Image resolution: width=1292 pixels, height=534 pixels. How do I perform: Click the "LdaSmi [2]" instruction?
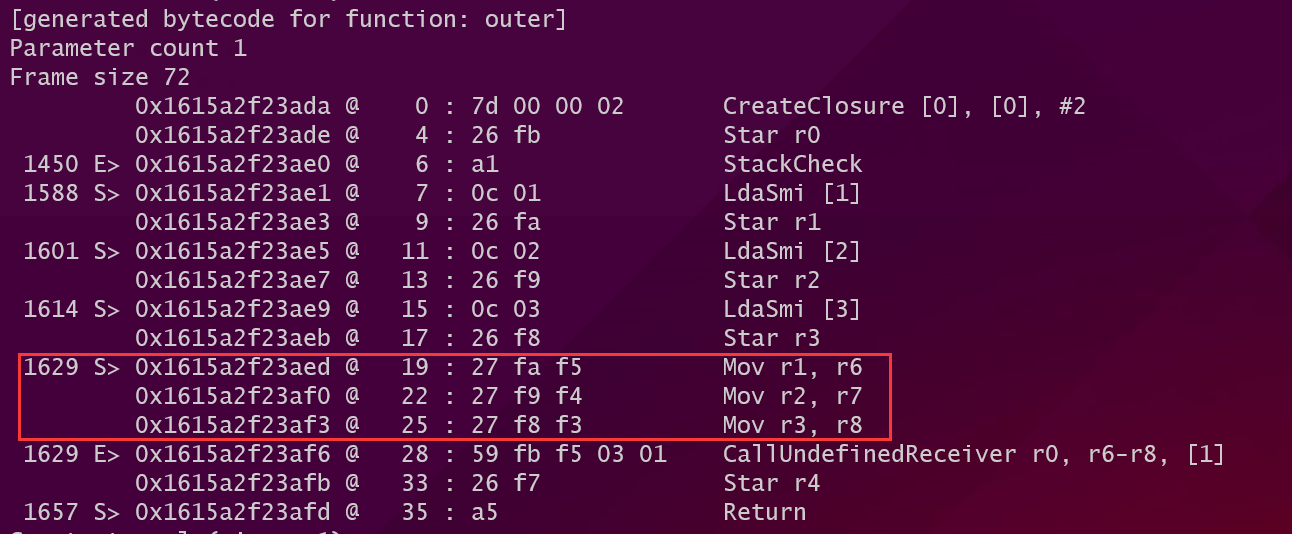[791, 251]
